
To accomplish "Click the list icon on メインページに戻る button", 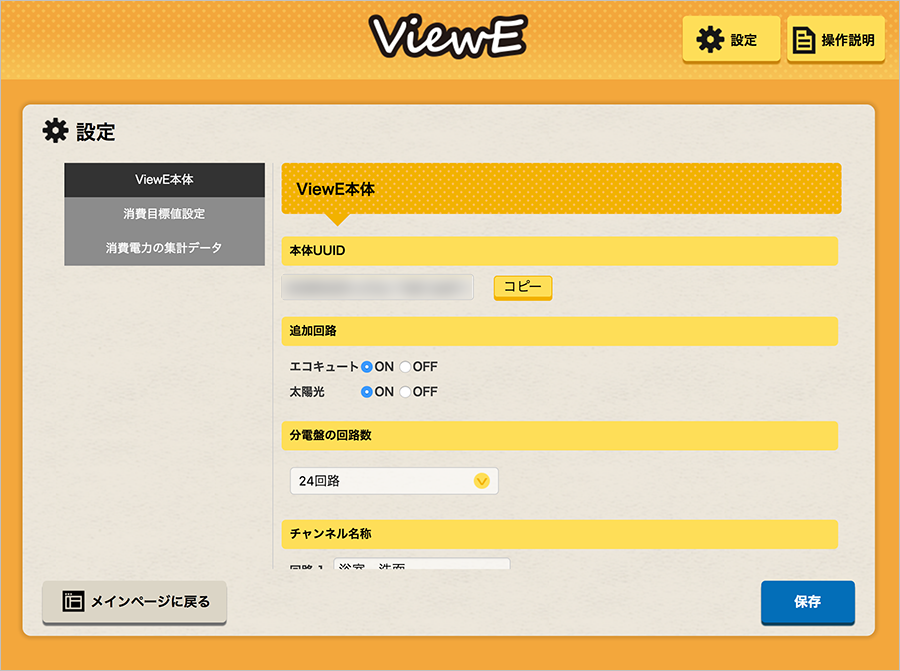I will [x=73, y=601].
